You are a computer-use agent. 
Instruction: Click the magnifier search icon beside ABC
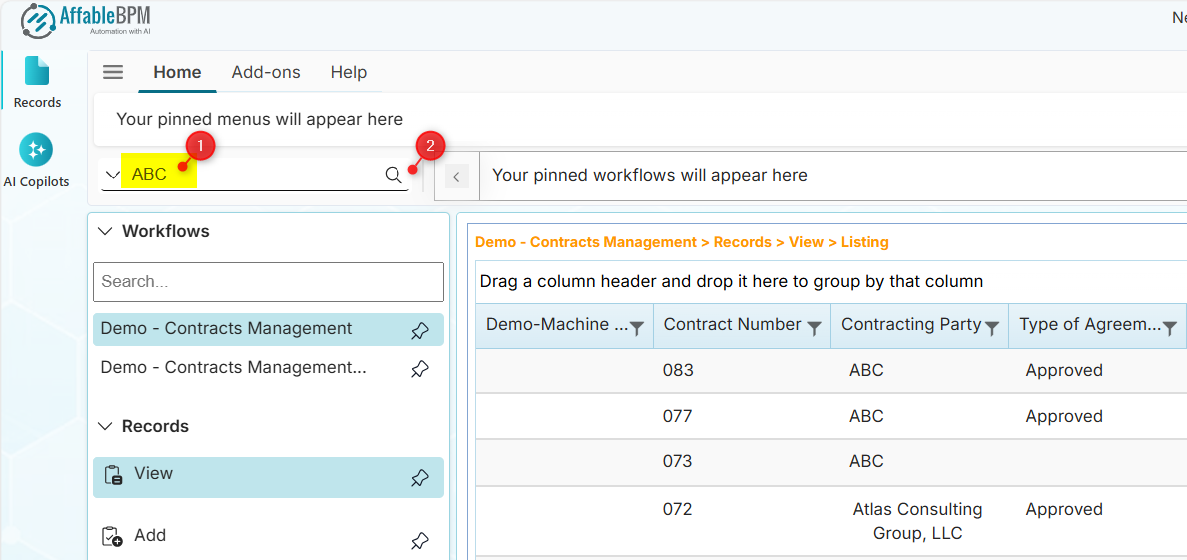tap(394, 175)
